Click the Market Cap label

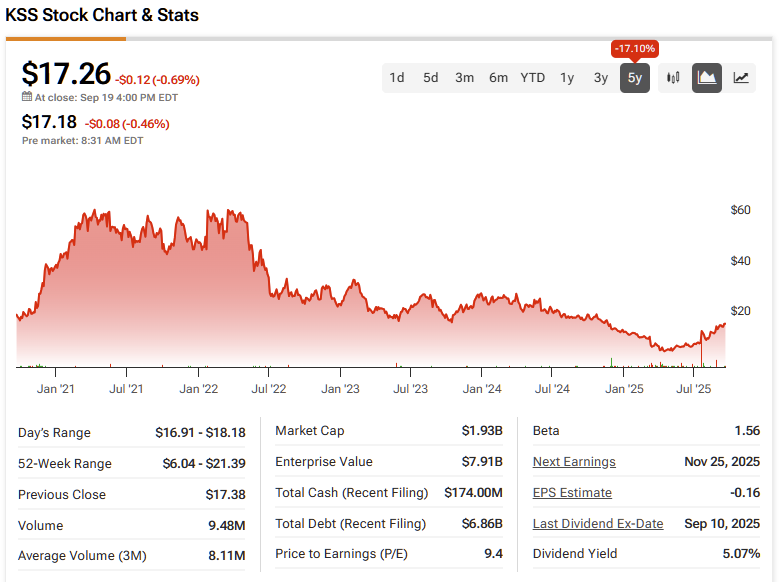pyautogui.click(x=309, y=431)
